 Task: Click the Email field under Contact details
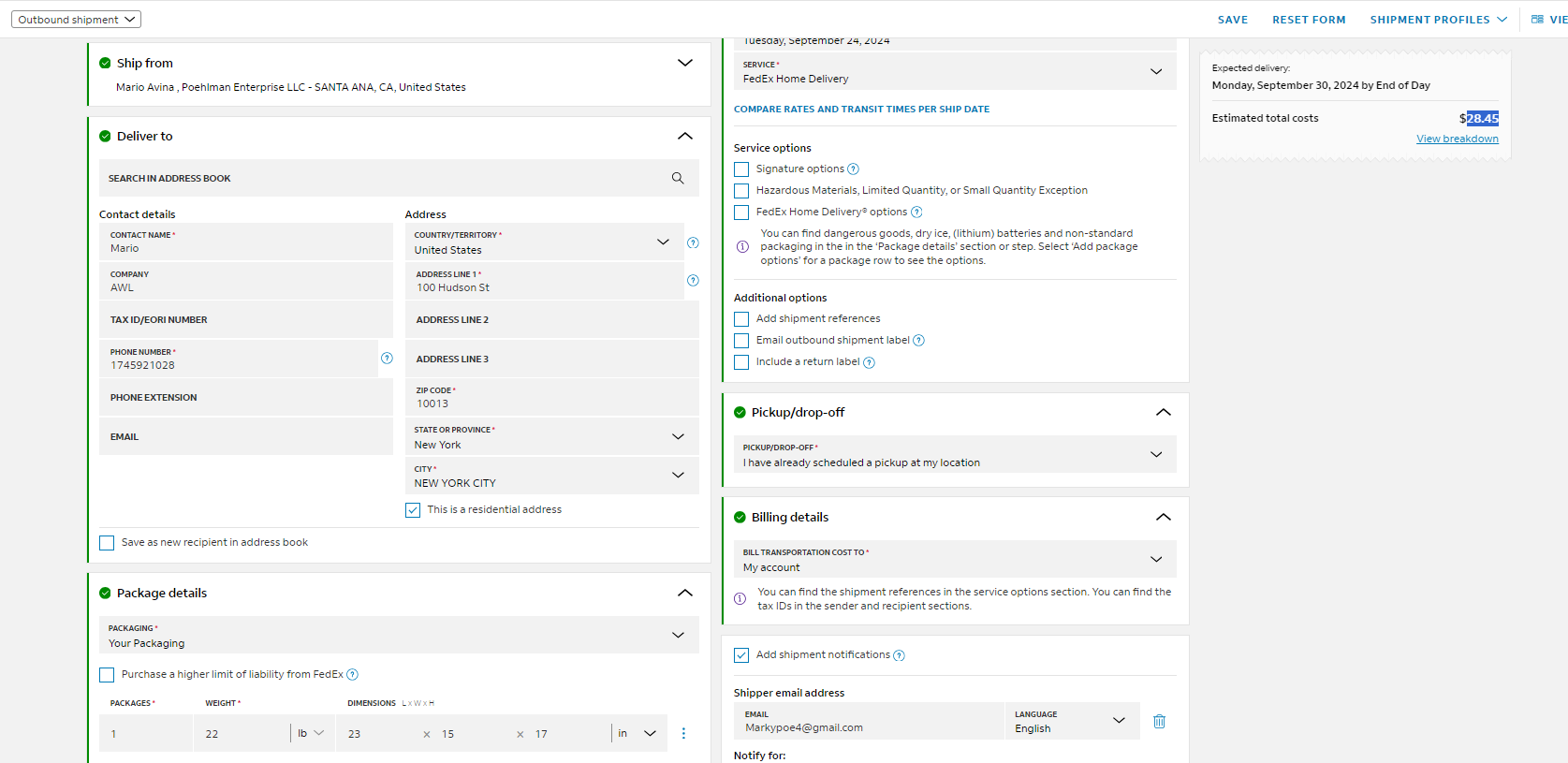(x=246, y=436)
